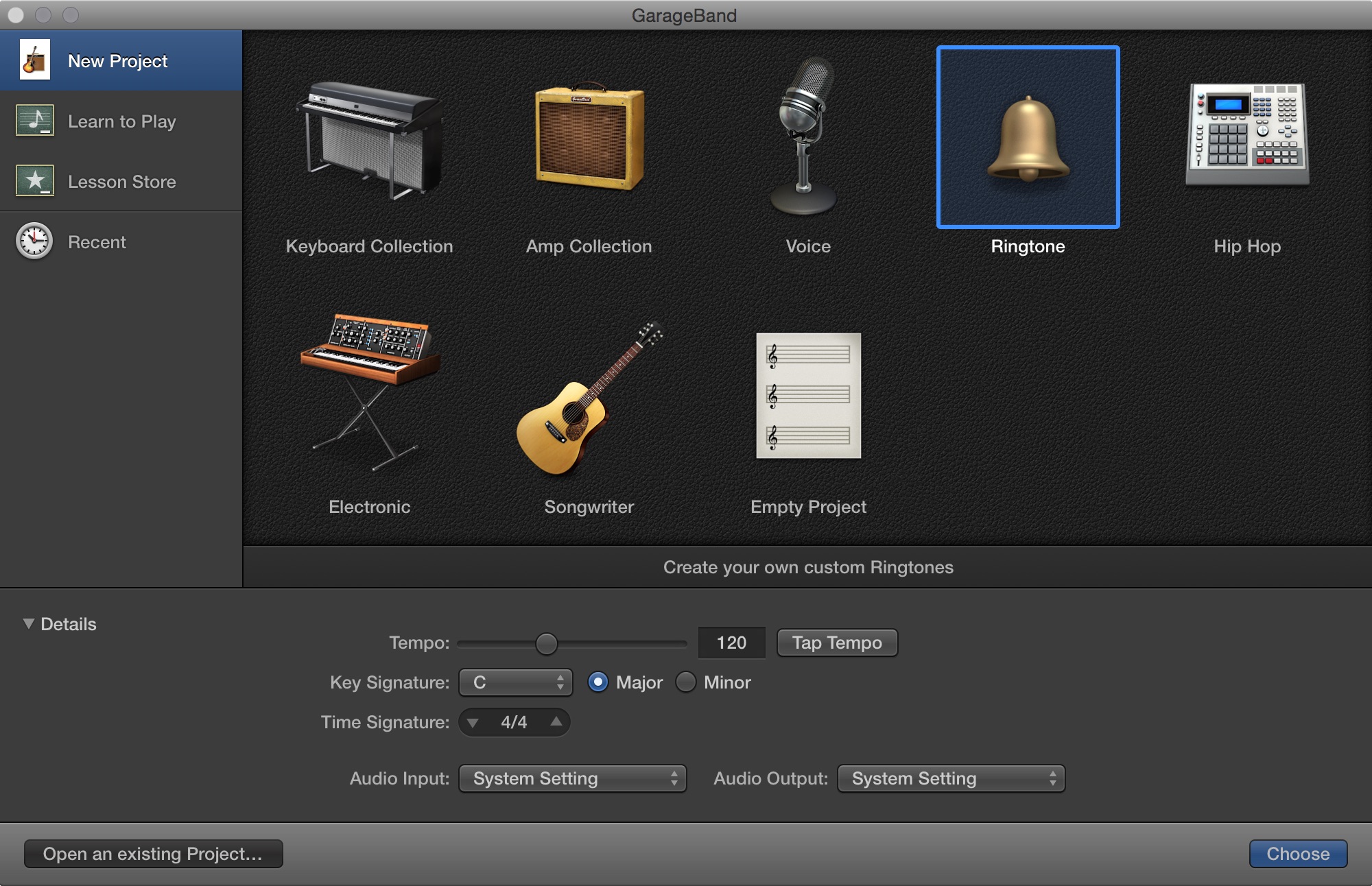Click the Voice label text
Viewport: 1372px width, 886px height.
(x=808, y=246)
